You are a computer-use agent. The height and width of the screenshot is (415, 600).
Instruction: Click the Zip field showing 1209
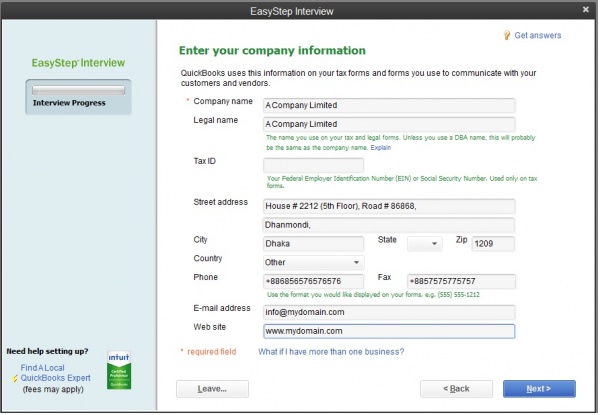[x=493, y=244]
